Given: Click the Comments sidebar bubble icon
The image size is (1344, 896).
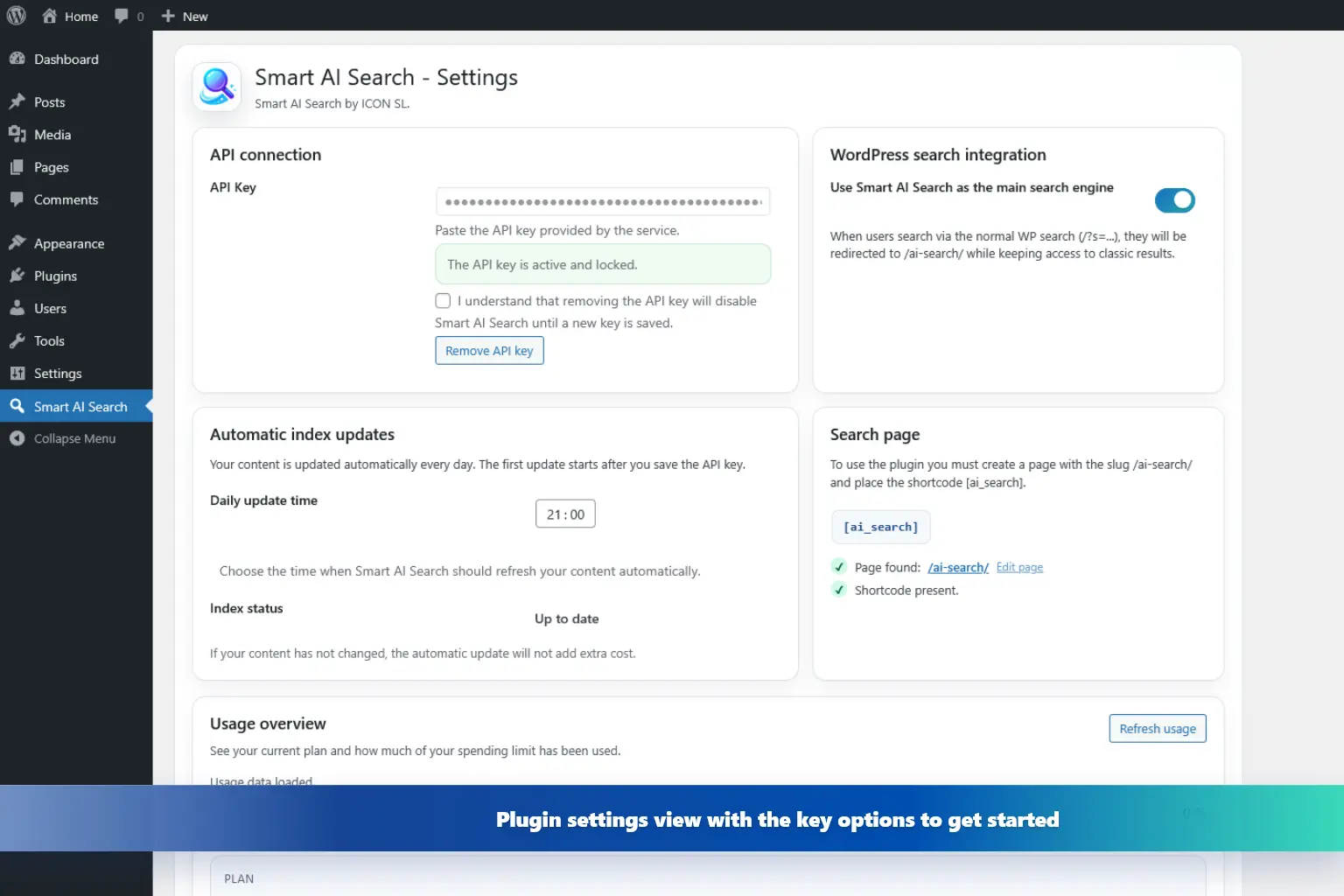Looking at the screenshot, I should 17,199.
